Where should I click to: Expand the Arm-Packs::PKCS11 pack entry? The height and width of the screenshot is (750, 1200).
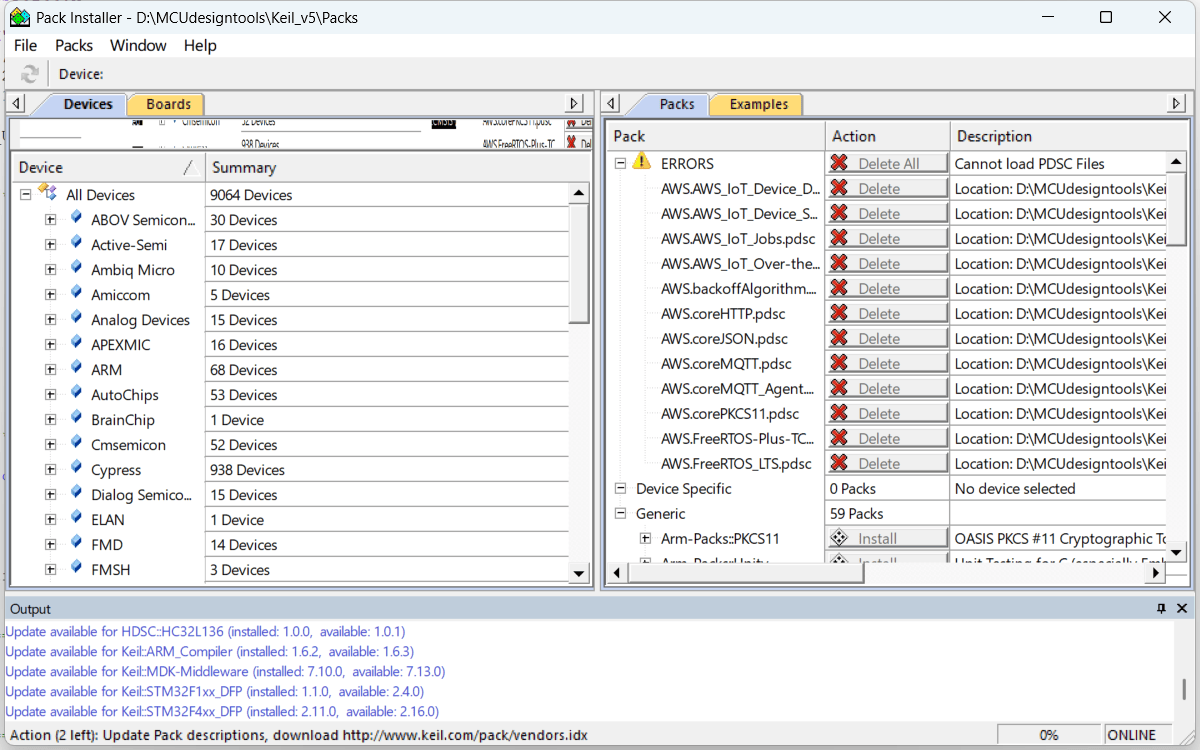coord(645,539)
